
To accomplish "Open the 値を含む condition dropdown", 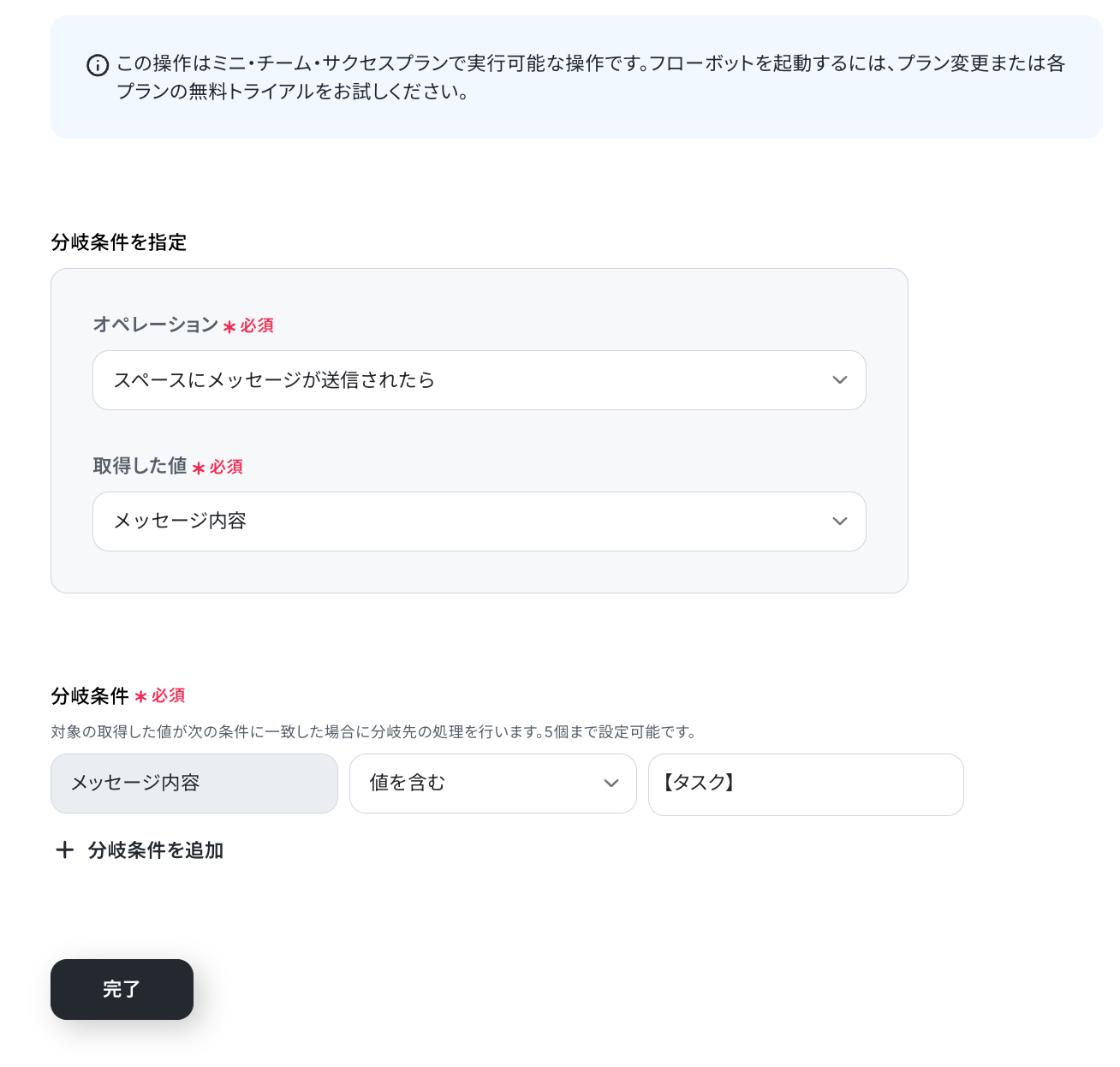I will (x=493, y=784).
